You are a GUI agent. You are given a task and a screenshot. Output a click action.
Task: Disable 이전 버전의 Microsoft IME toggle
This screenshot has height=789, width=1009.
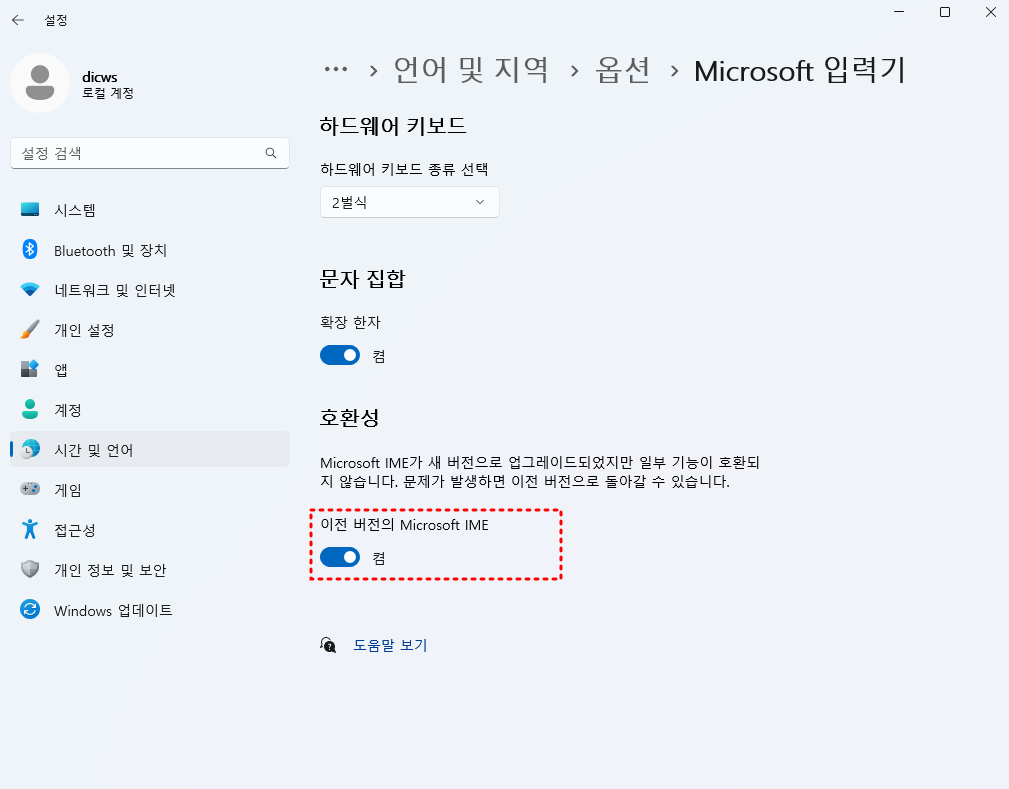340,557
